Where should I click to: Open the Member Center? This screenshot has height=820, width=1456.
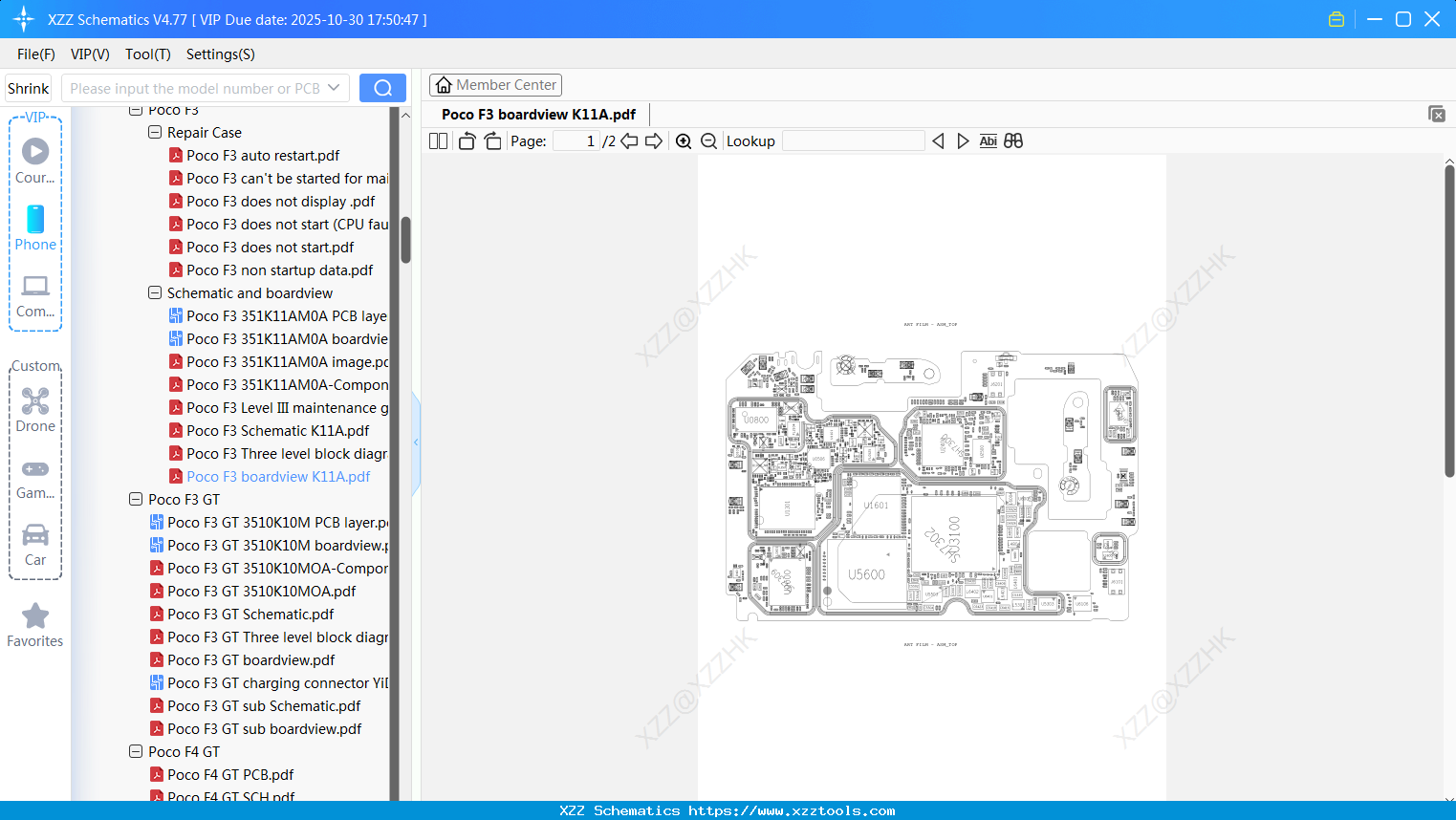[495, 84]
